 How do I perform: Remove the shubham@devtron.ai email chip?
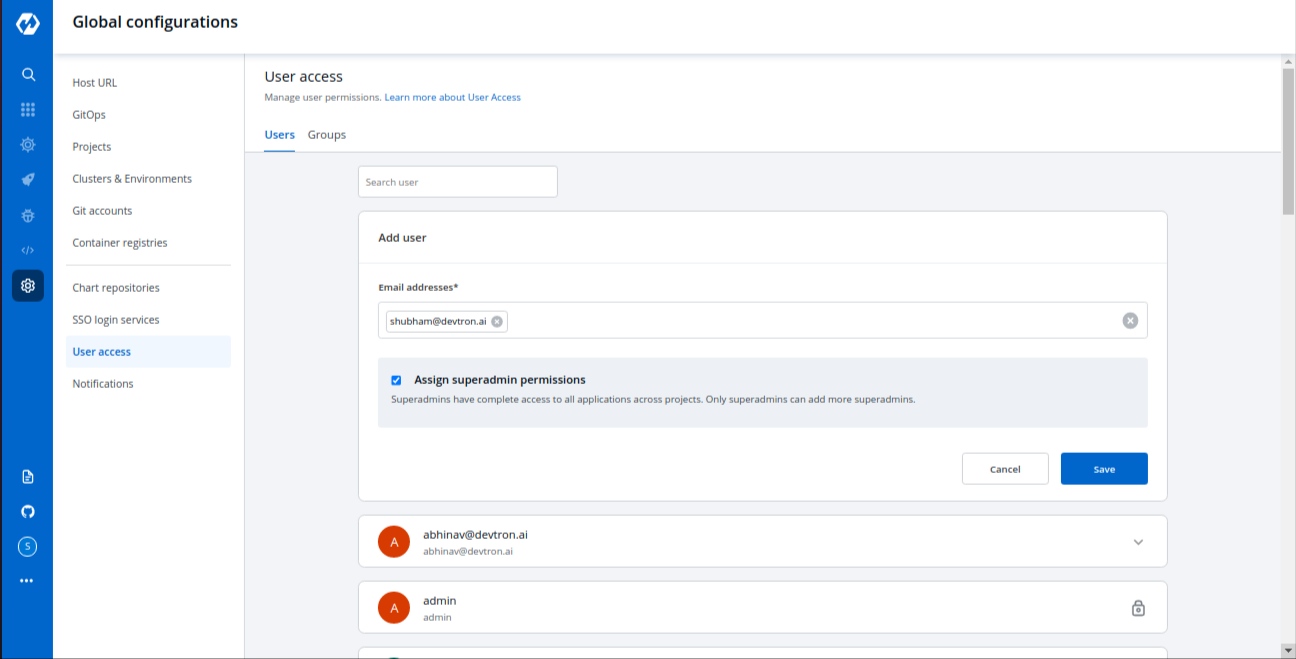(x=497, y=321)
